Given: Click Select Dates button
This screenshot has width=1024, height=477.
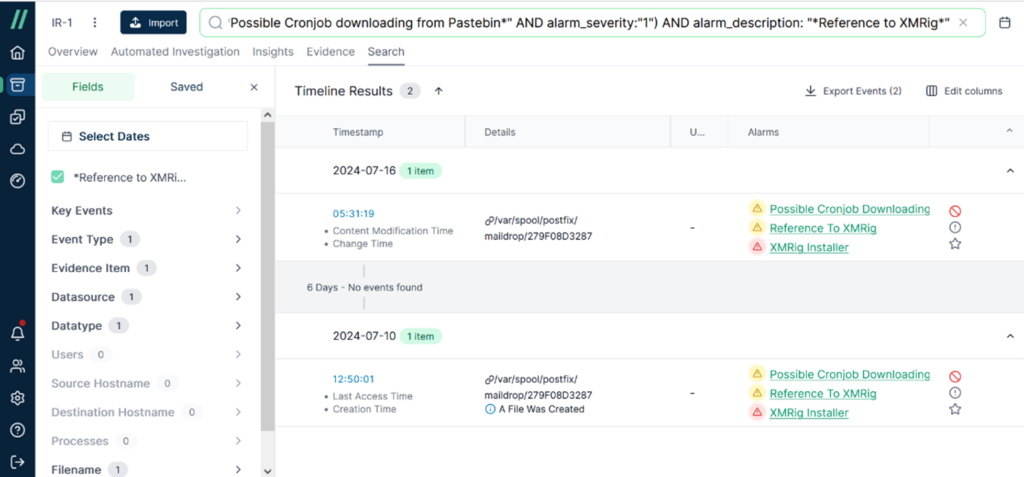Looking at the screenshot, I should [148, 136].
